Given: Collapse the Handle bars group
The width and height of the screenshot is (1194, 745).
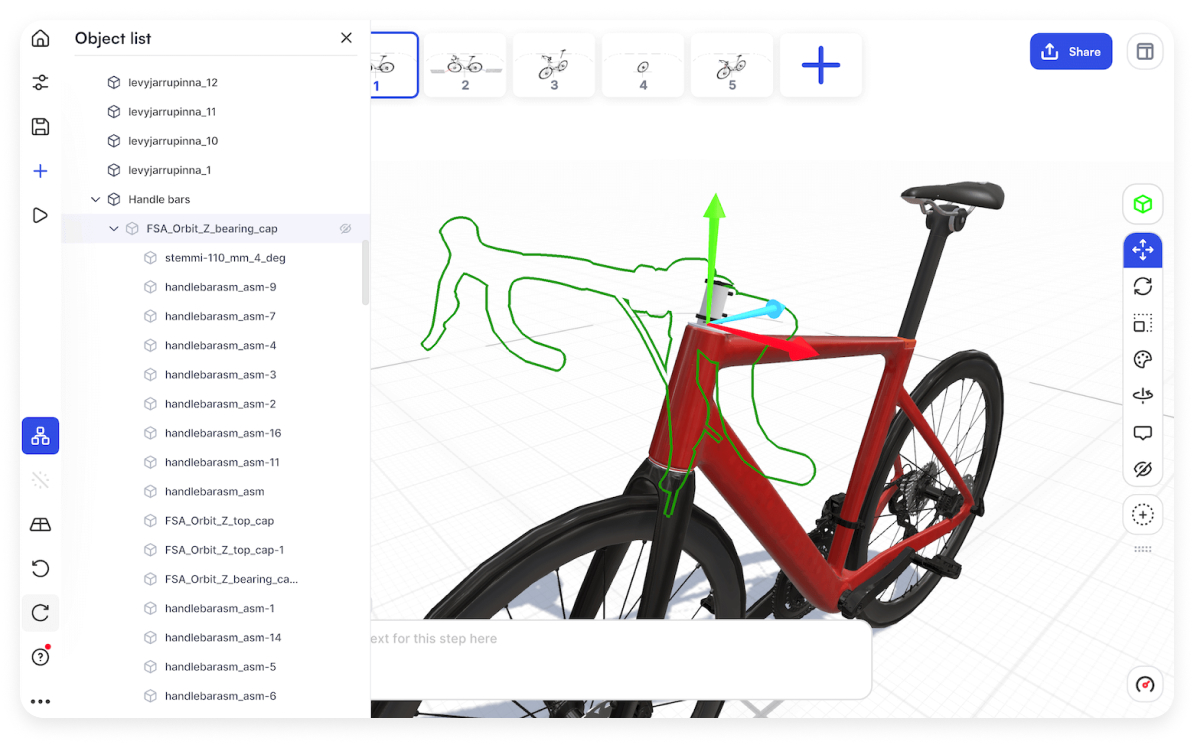Looking at the screenshot, I should pyautogui.click(x=95, y=200).
